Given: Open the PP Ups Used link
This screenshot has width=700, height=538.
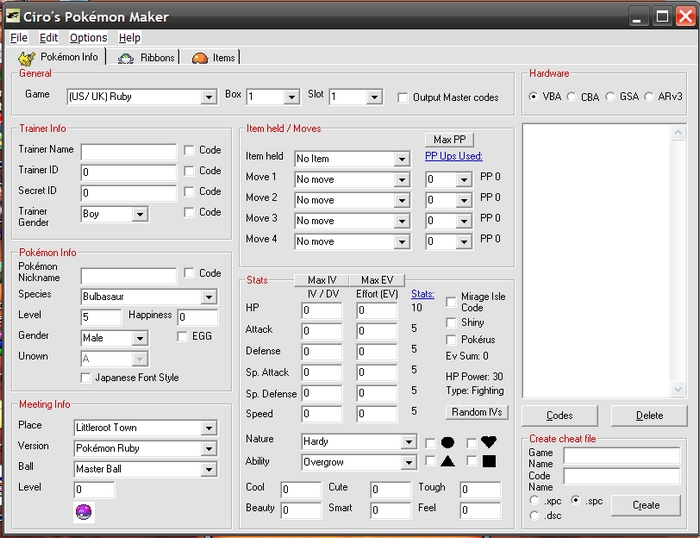Looking at the screenshot, I should tap(454, 156).
